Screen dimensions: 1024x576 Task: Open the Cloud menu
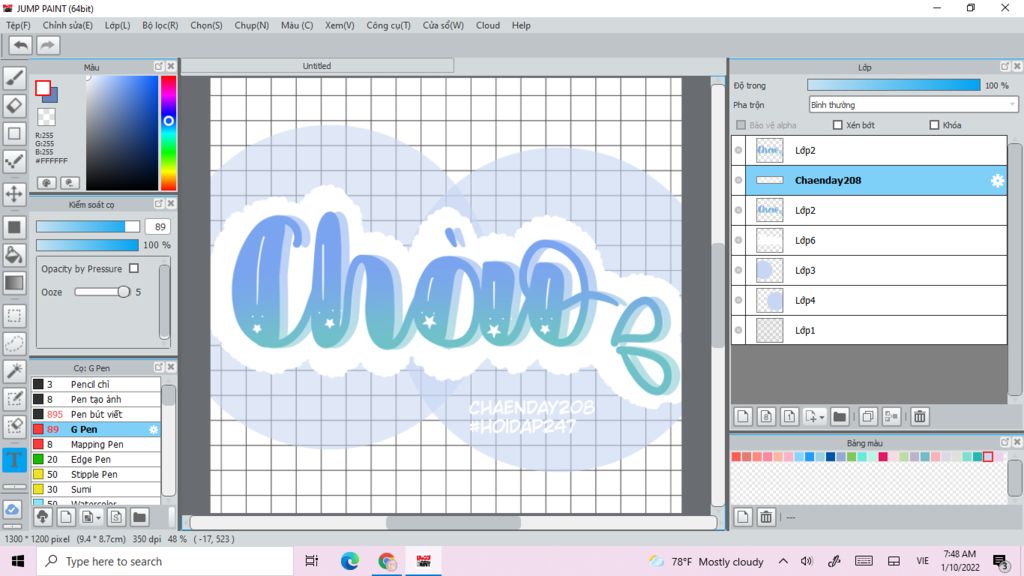tap(488, 25)
